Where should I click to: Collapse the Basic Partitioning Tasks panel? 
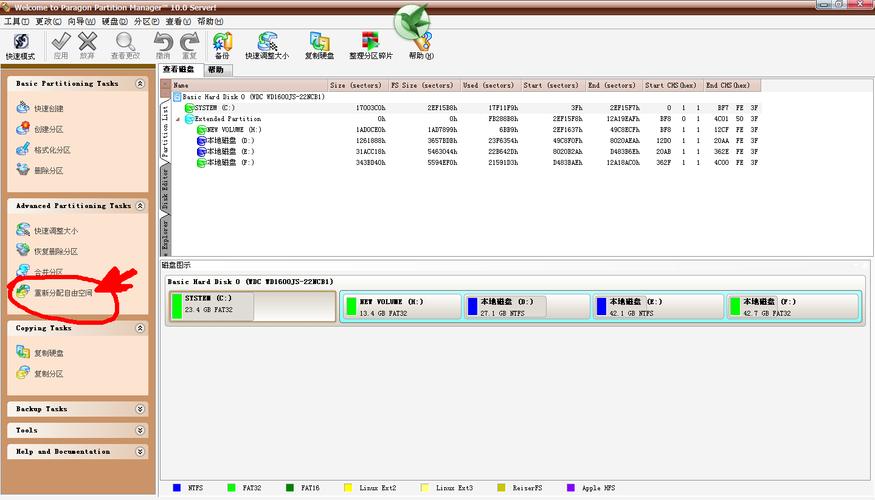pos(140,83)
